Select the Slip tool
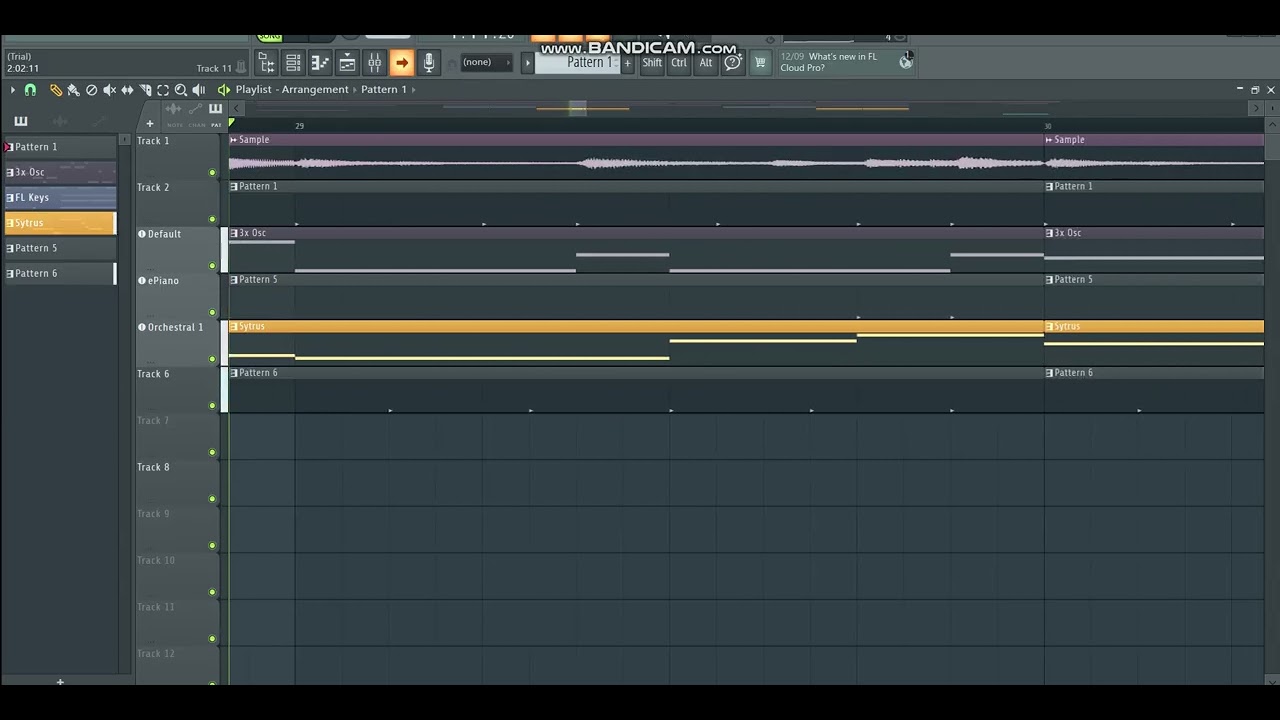This screenshot has height=720, width=1280. [x=127, y=90]
